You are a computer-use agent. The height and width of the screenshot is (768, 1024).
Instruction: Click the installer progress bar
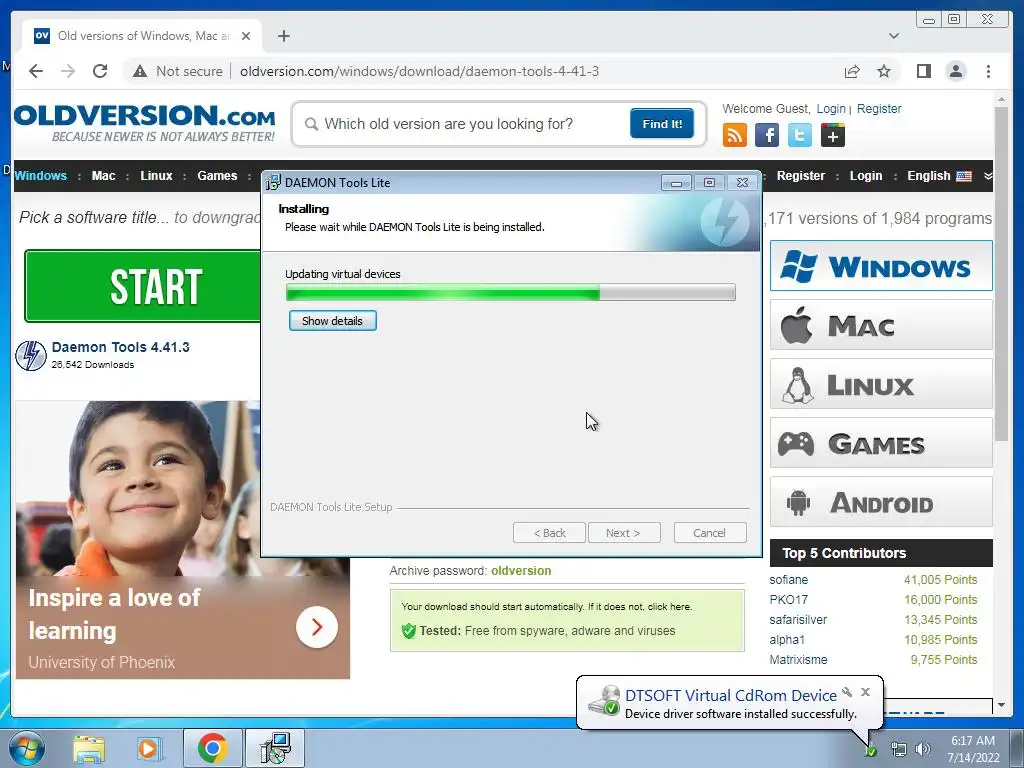click(511, 292)
